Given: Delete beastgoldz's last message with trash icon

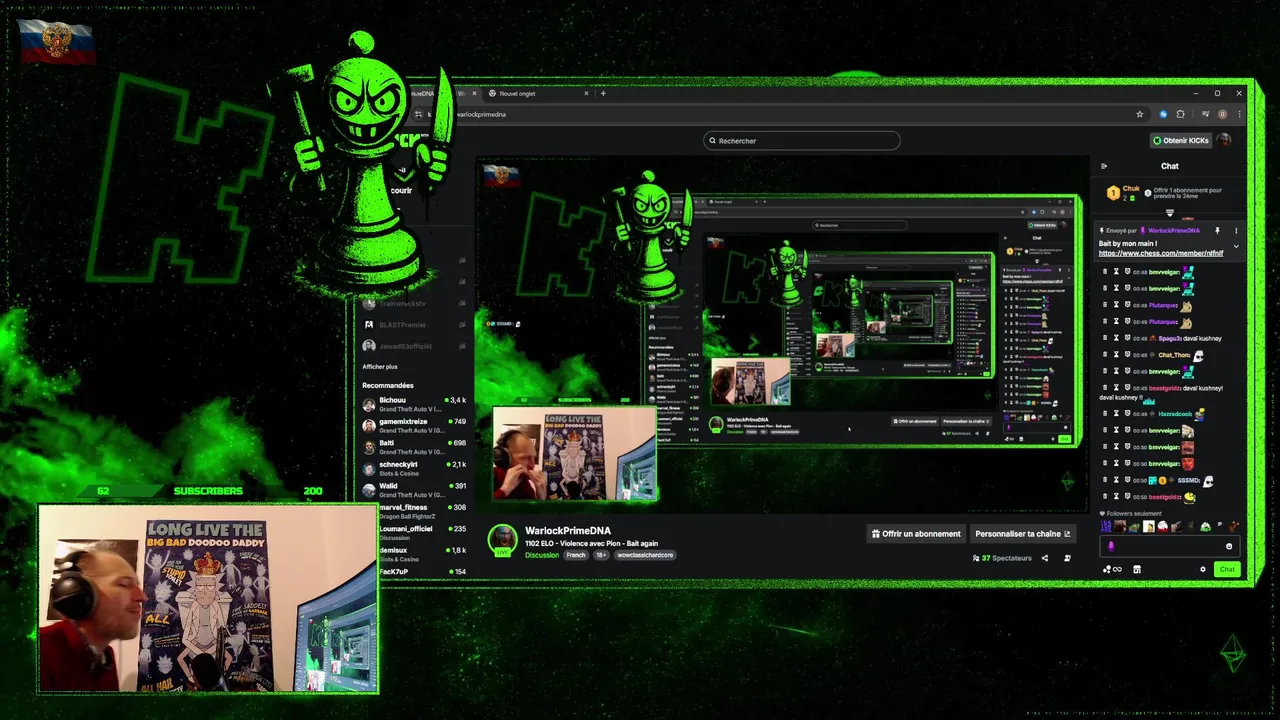Looking at the screenshot, I should tap(1105, 496).
